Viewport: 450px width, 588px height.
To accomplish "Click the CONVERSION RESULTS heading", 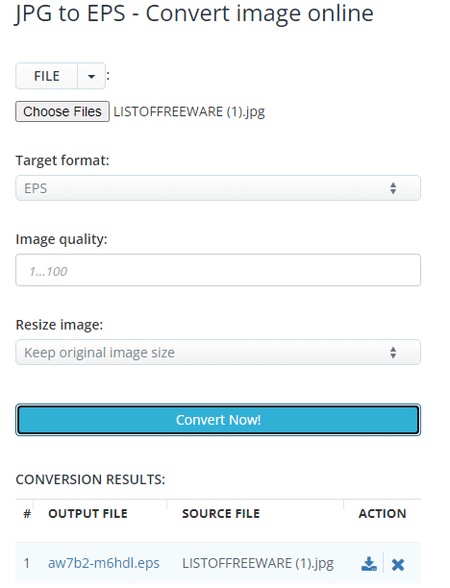I will pos(90,480).
